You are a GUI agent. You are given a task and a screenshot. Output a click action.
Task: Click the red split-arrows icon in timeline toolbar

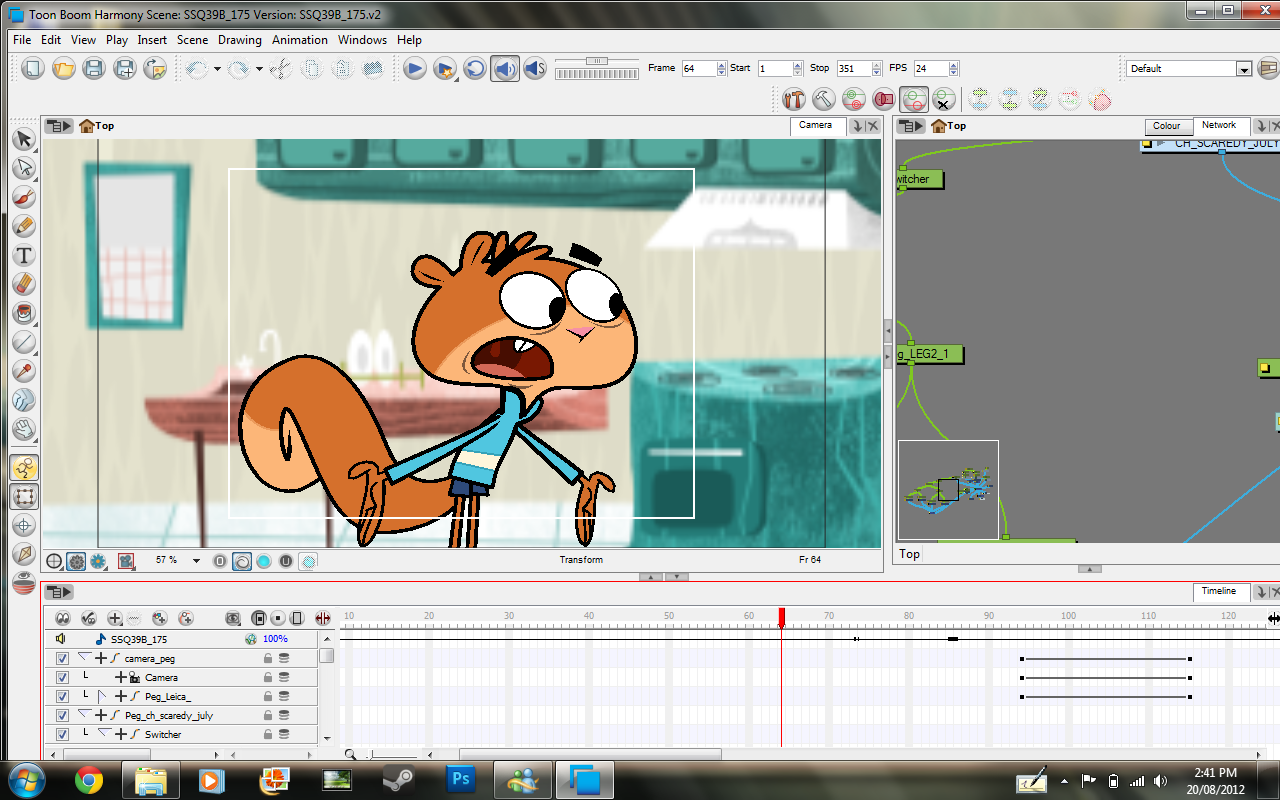pos(322,619)
